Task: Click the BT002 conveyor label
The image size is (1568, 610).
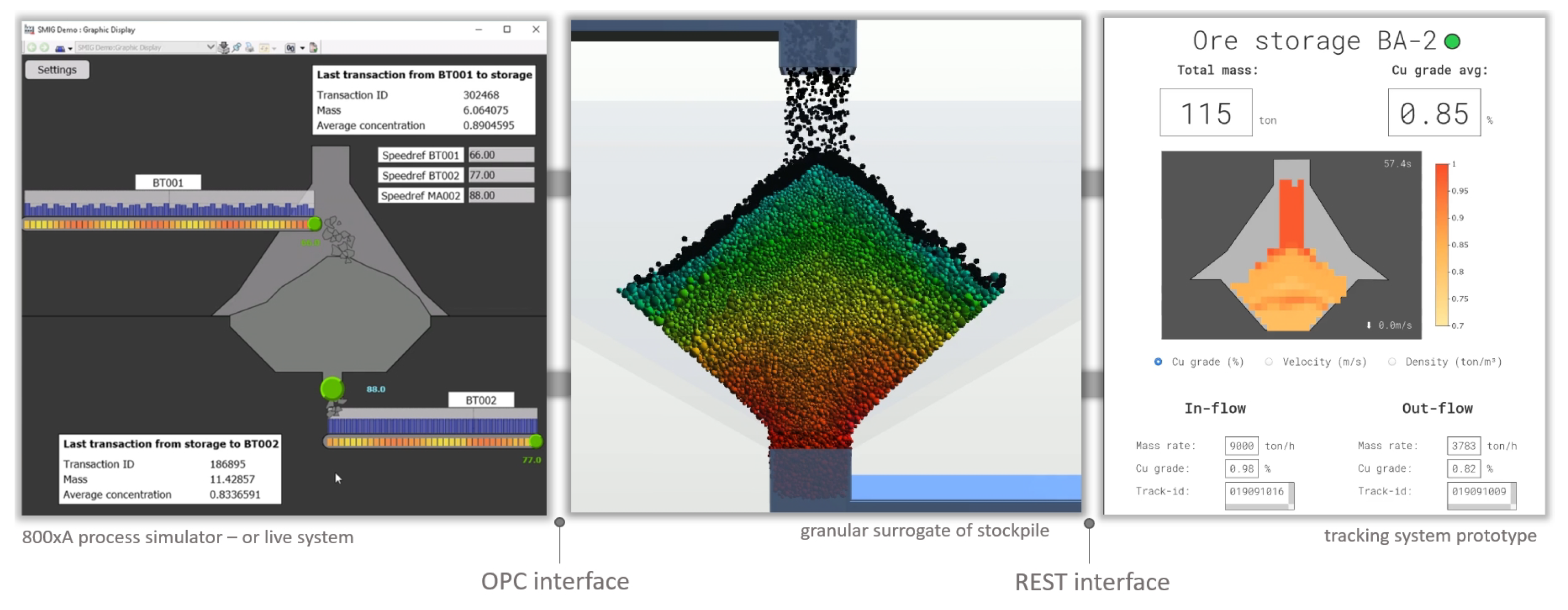Action: coord(481,400)
